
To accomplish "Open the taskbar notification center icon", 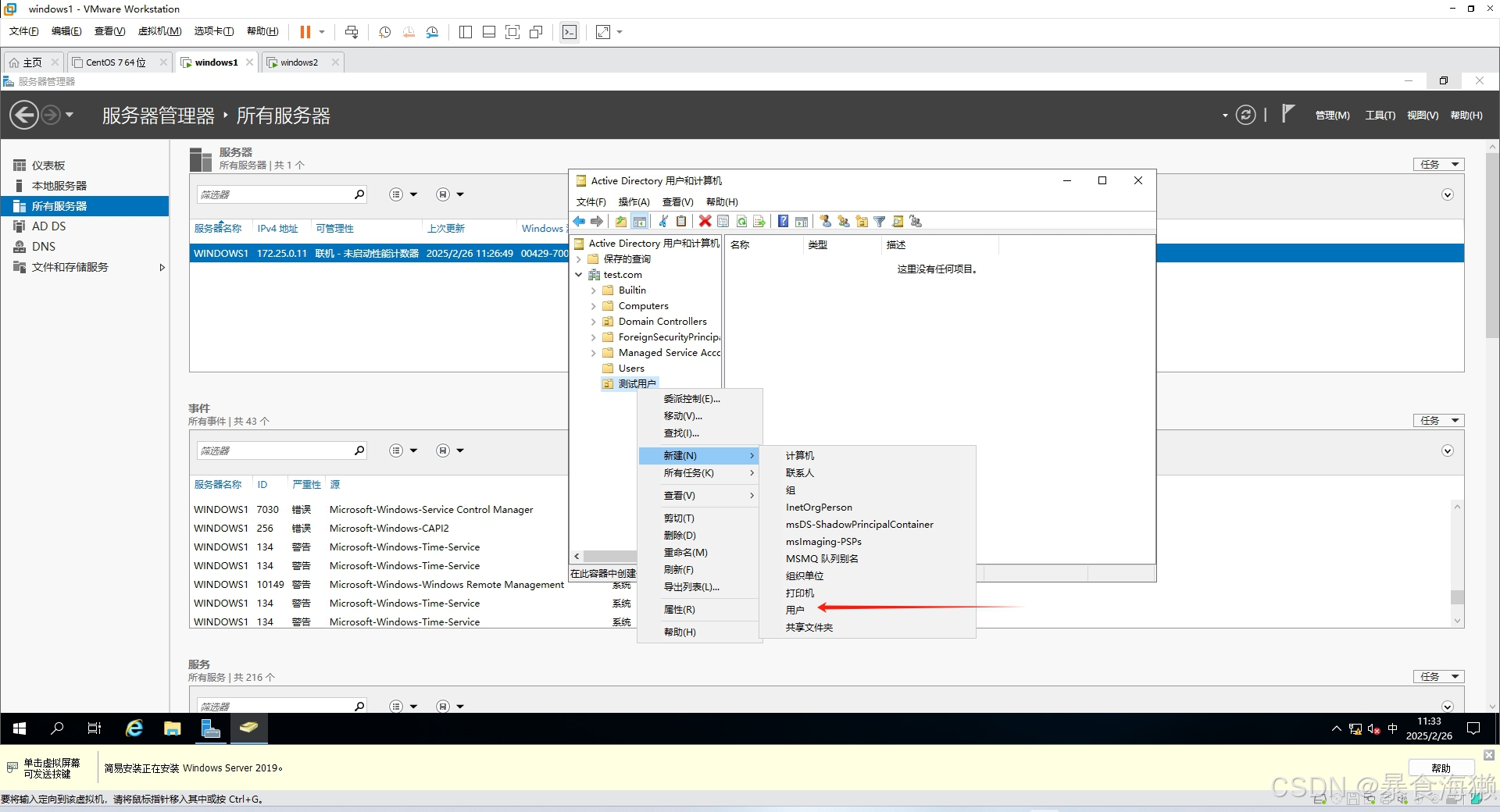I will [x=1473, y=728].
